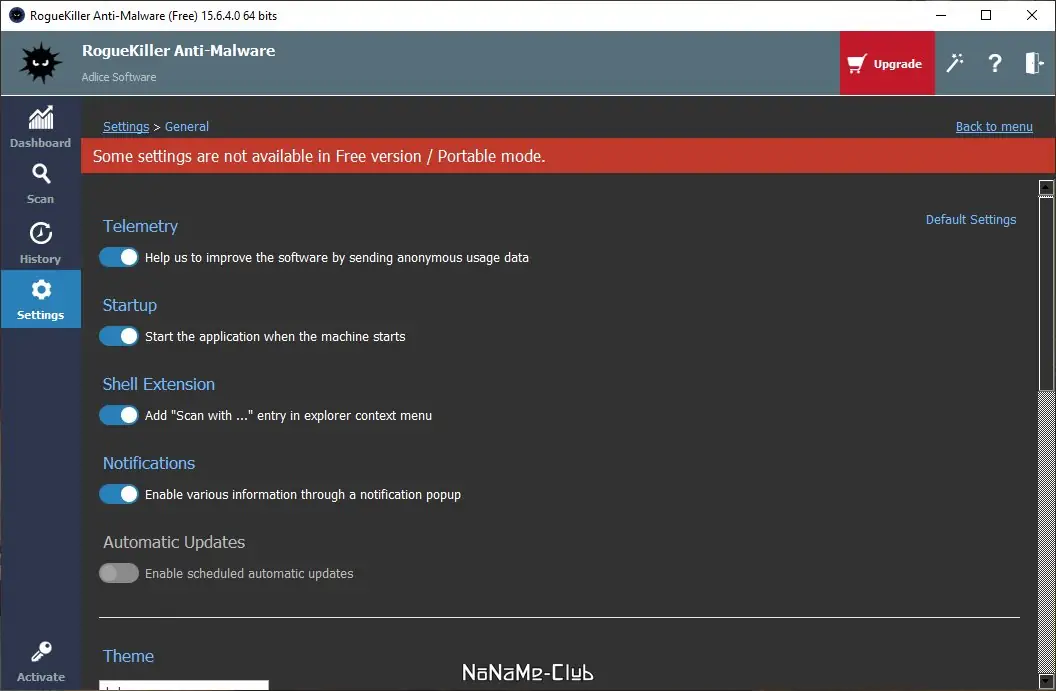Minimize the RogueKiller window
Image resolution: width=1056 pixels, height=691 pixels.
point(941,15)
